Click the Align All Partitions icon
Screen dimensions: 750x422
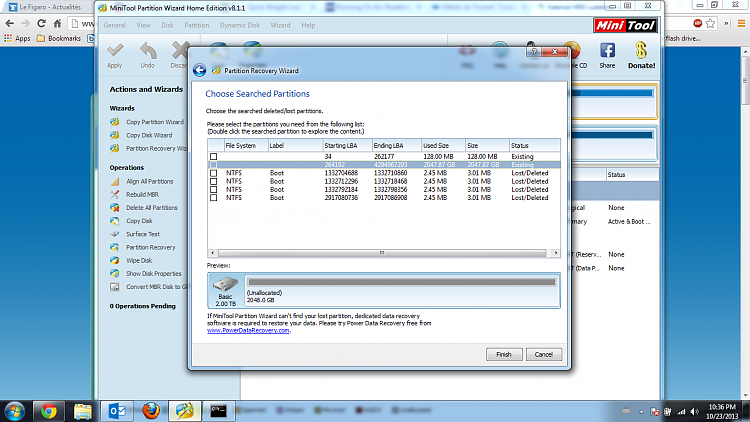115,181
